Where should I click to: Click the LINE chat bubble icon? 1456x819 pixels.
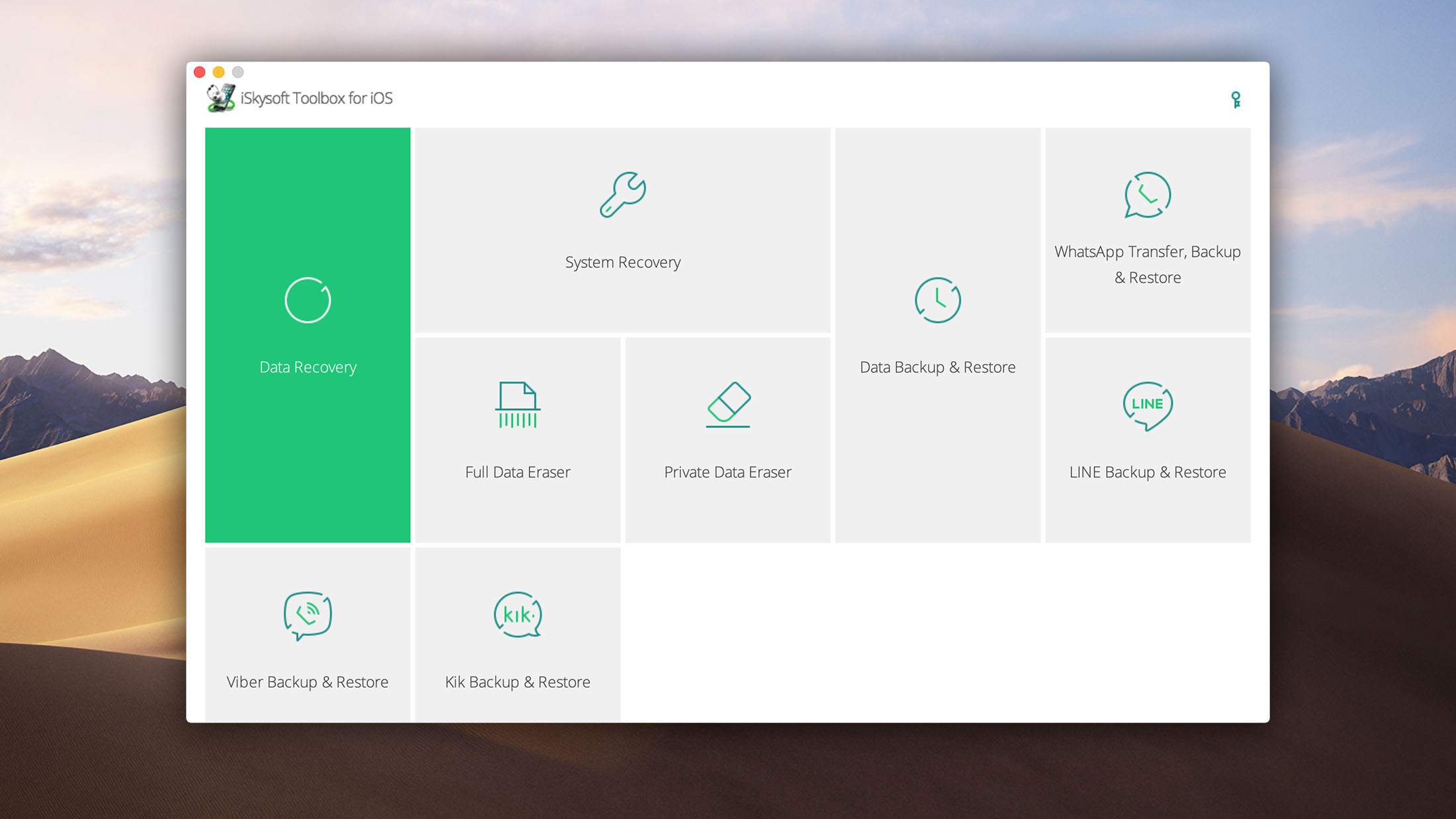tap(1148, 406)
